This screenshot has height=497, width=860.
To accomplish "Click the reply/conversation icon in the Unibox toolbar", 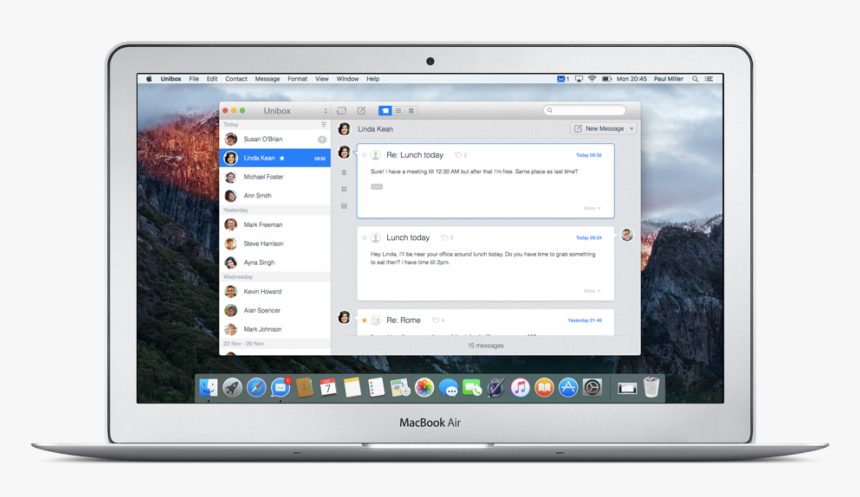I will pos(342,111).
